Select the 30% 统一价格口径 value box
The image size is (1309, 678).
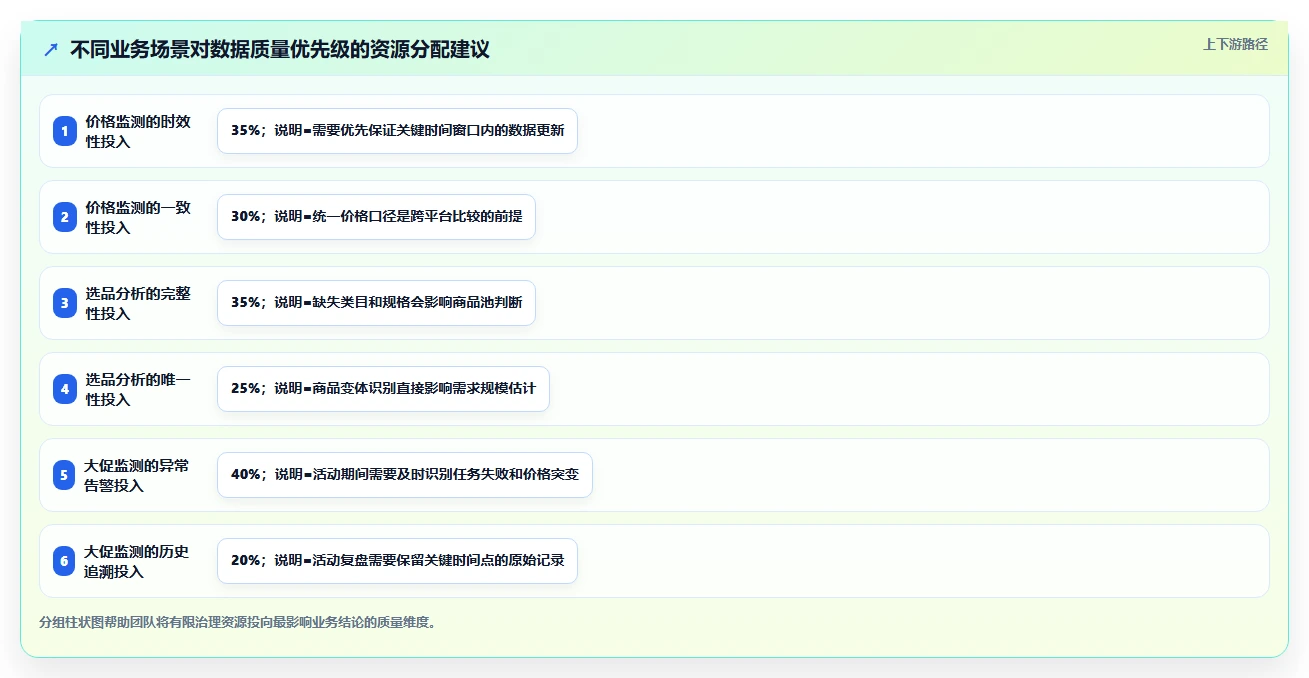click(376, 217)
